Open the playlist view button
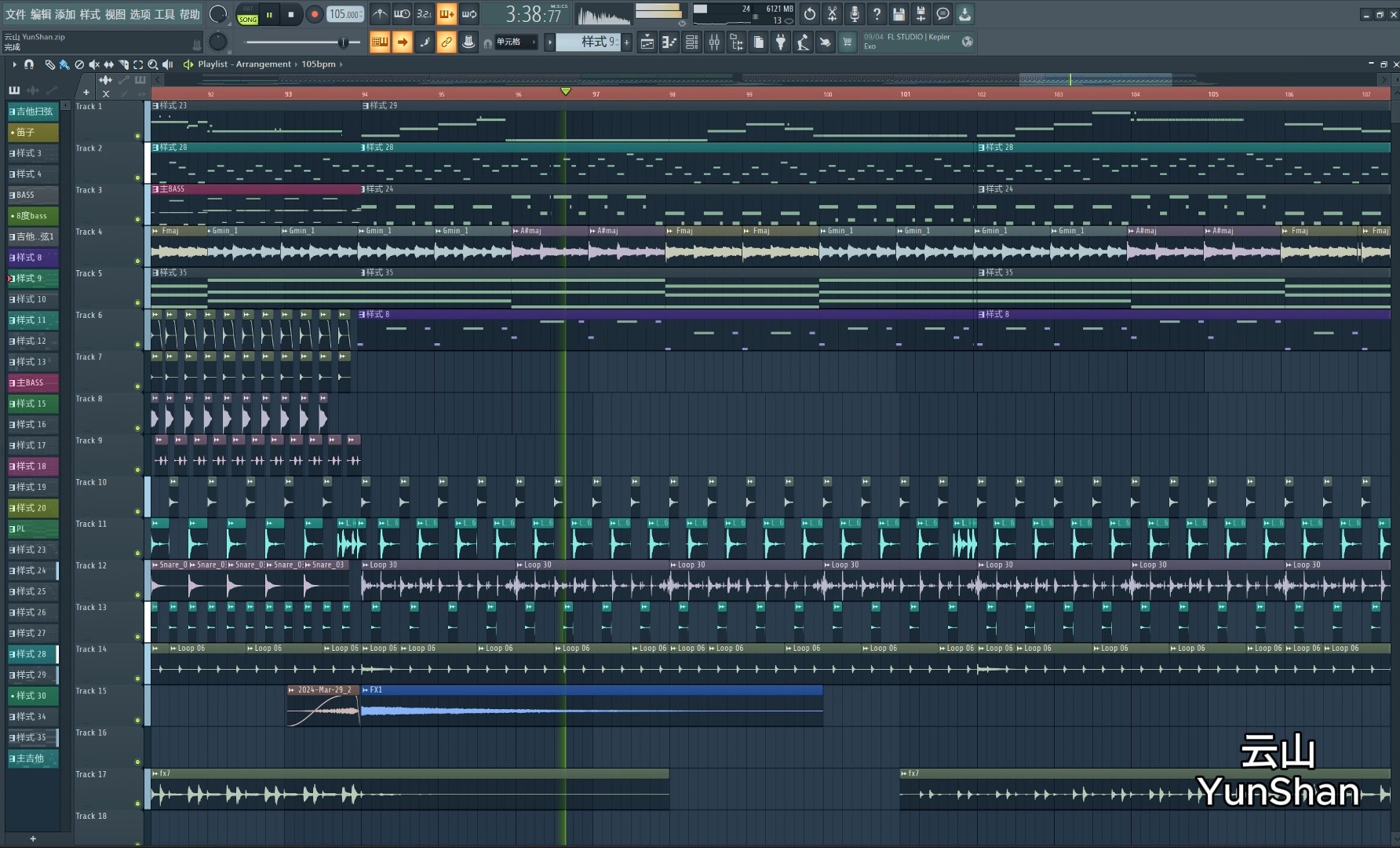Viewport: 1400px width, 848px height. pyautogui.click(x=647, y=42)
